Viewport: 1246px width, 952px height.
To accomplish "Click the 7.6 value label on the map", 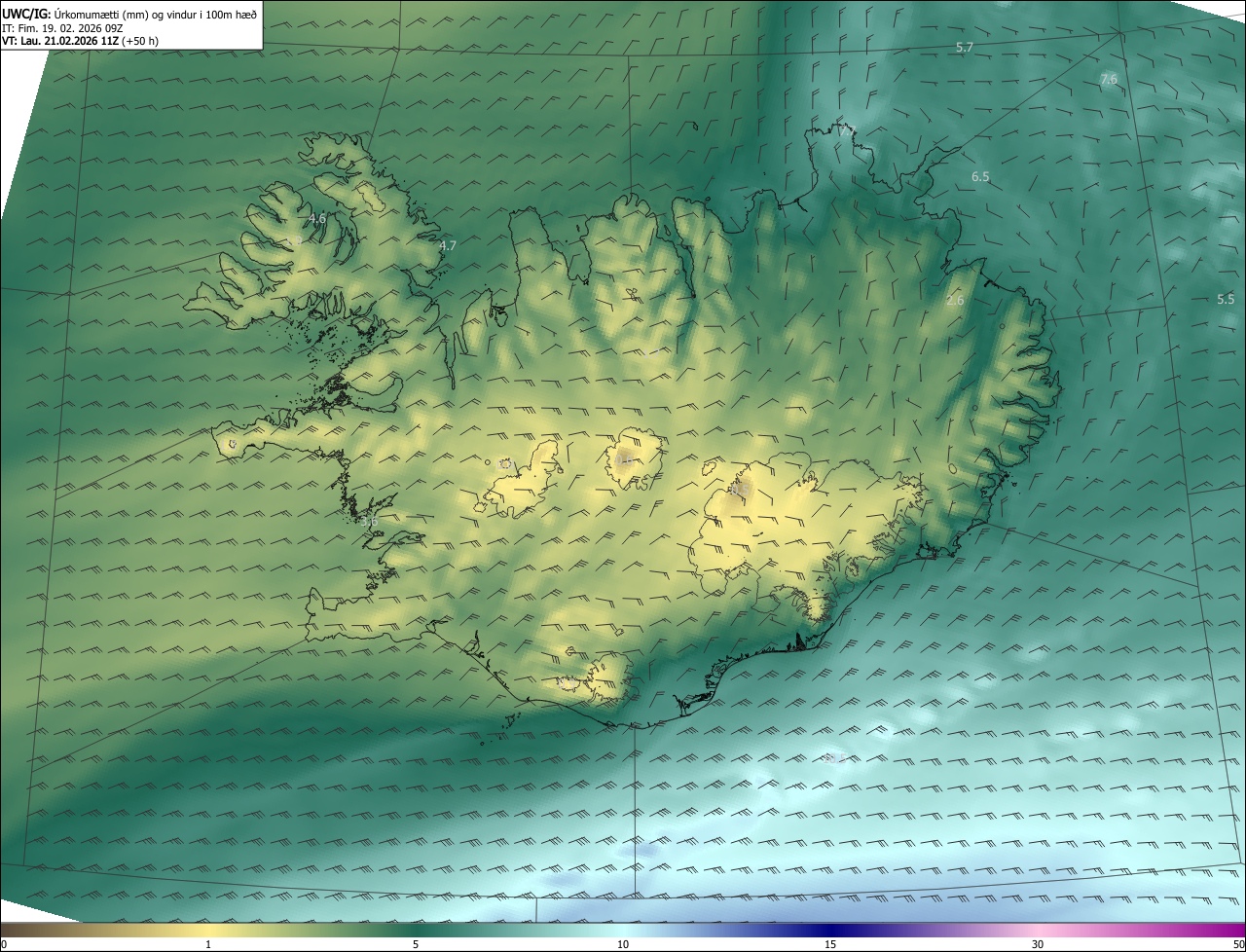I will [x=1109, y=79].
